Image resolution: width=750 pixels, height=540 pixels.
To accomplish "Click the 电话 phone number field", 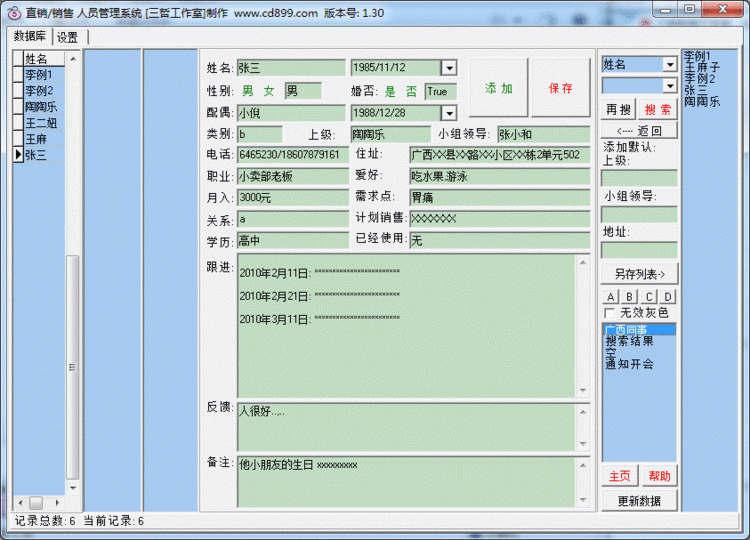I will [292, 155].
